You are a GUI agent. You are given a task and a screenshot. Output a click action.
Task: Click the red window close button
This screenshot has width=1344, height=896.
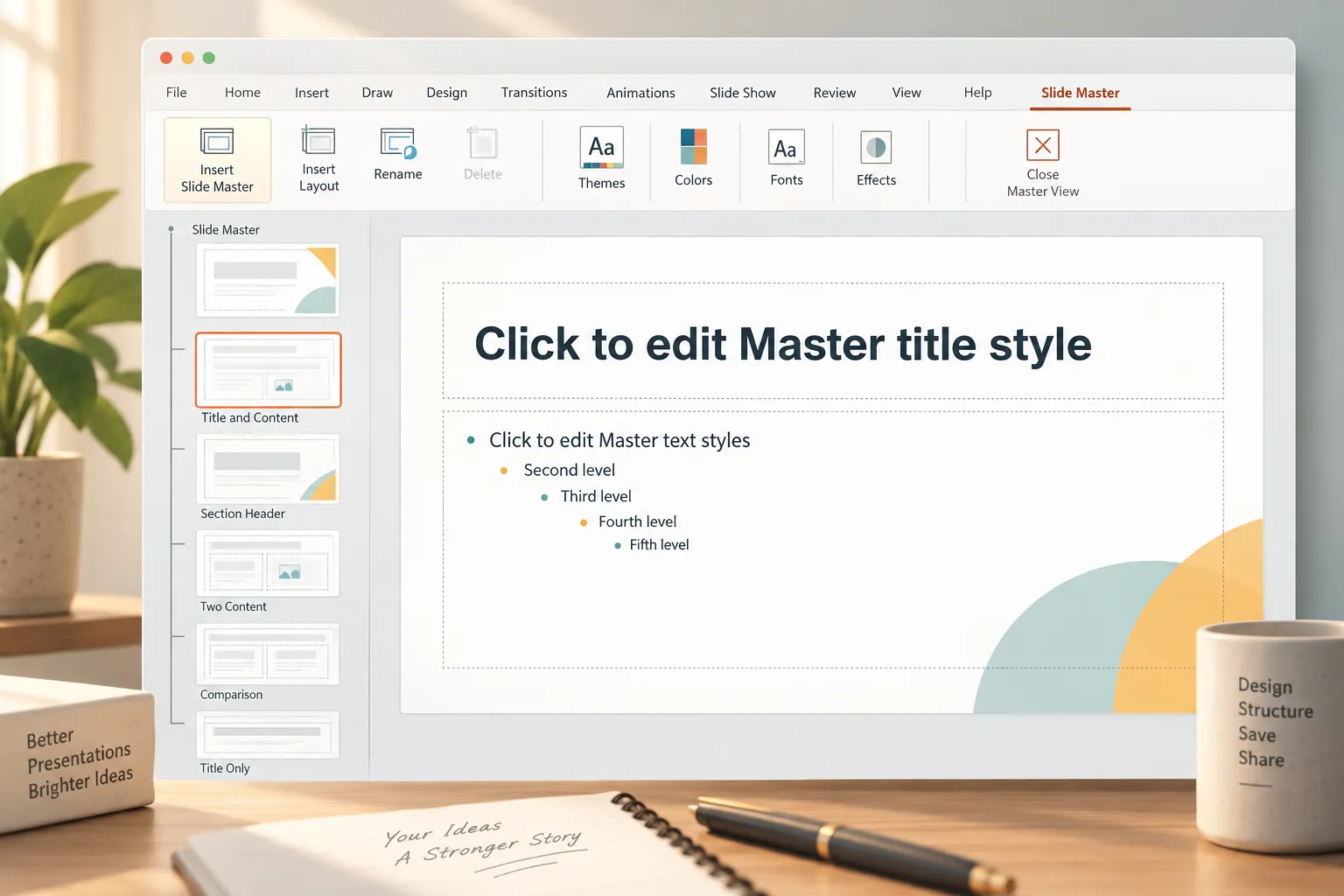pos(166,58)
